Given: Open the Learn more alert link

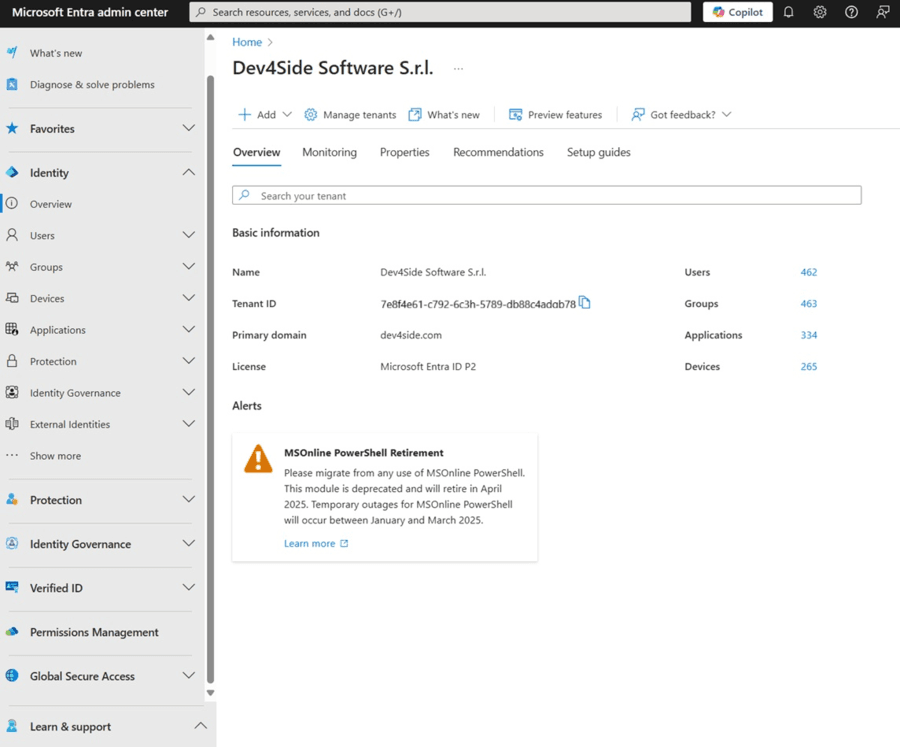Looking at the screenshot, I should [x=316, y=543].
